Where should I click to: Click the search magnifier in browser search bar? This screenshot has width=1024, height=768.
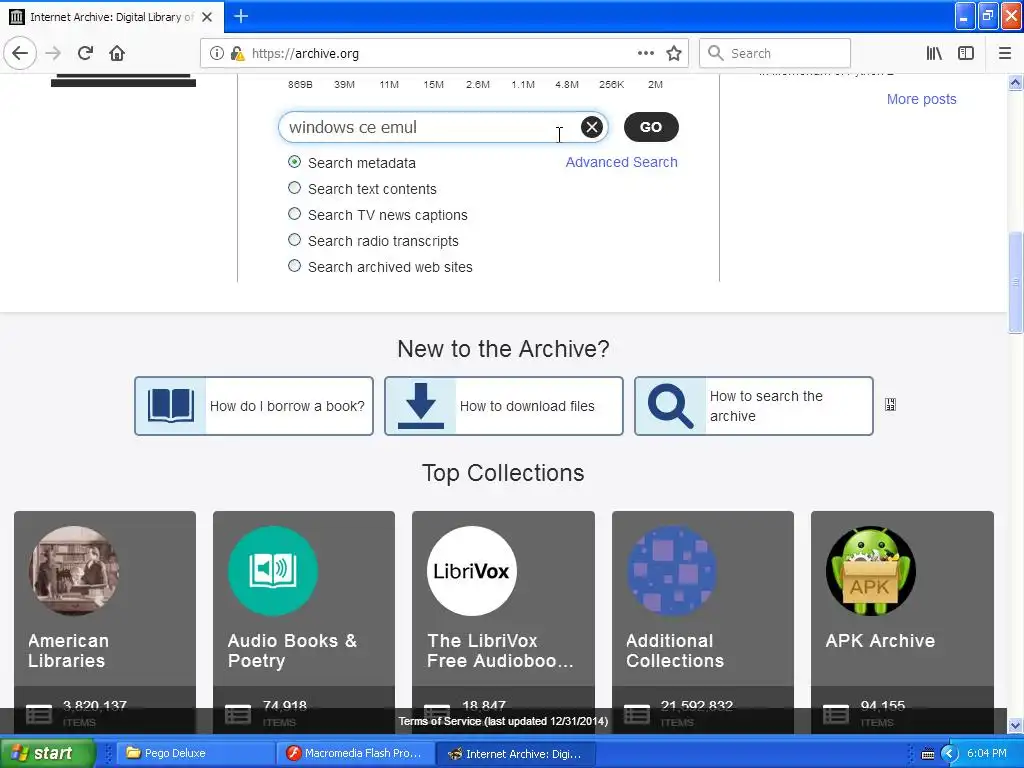pos(716,53)
